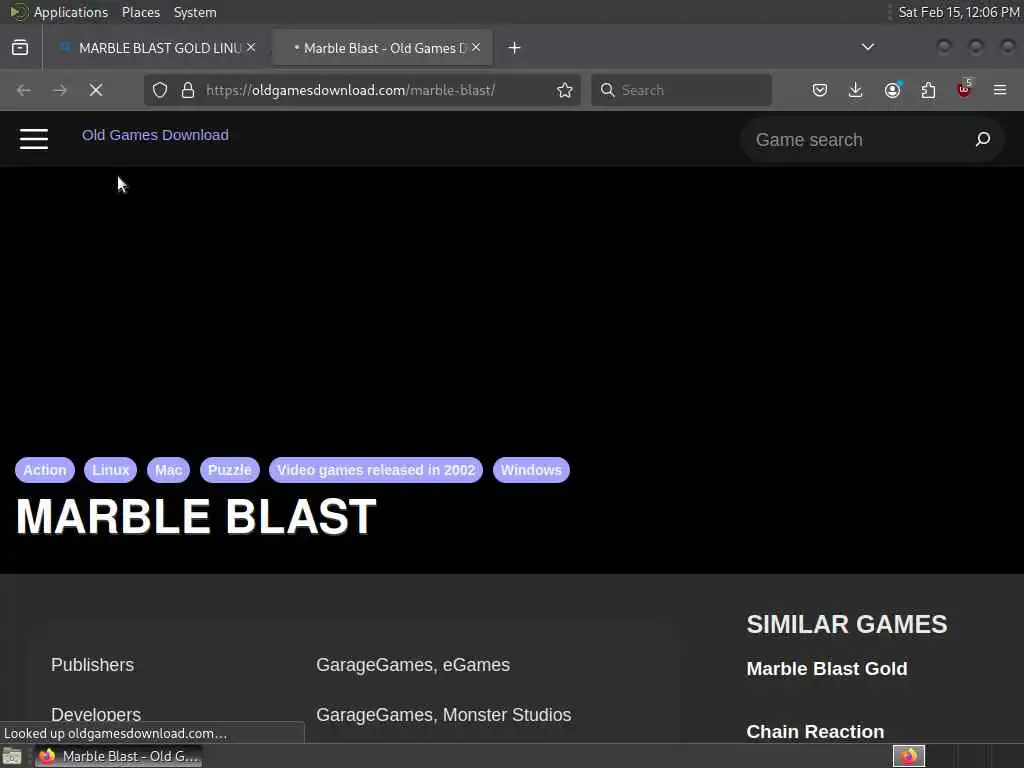Open the System menu
The width and height of the screenshot is (1024, 768).
coord(195,12)
